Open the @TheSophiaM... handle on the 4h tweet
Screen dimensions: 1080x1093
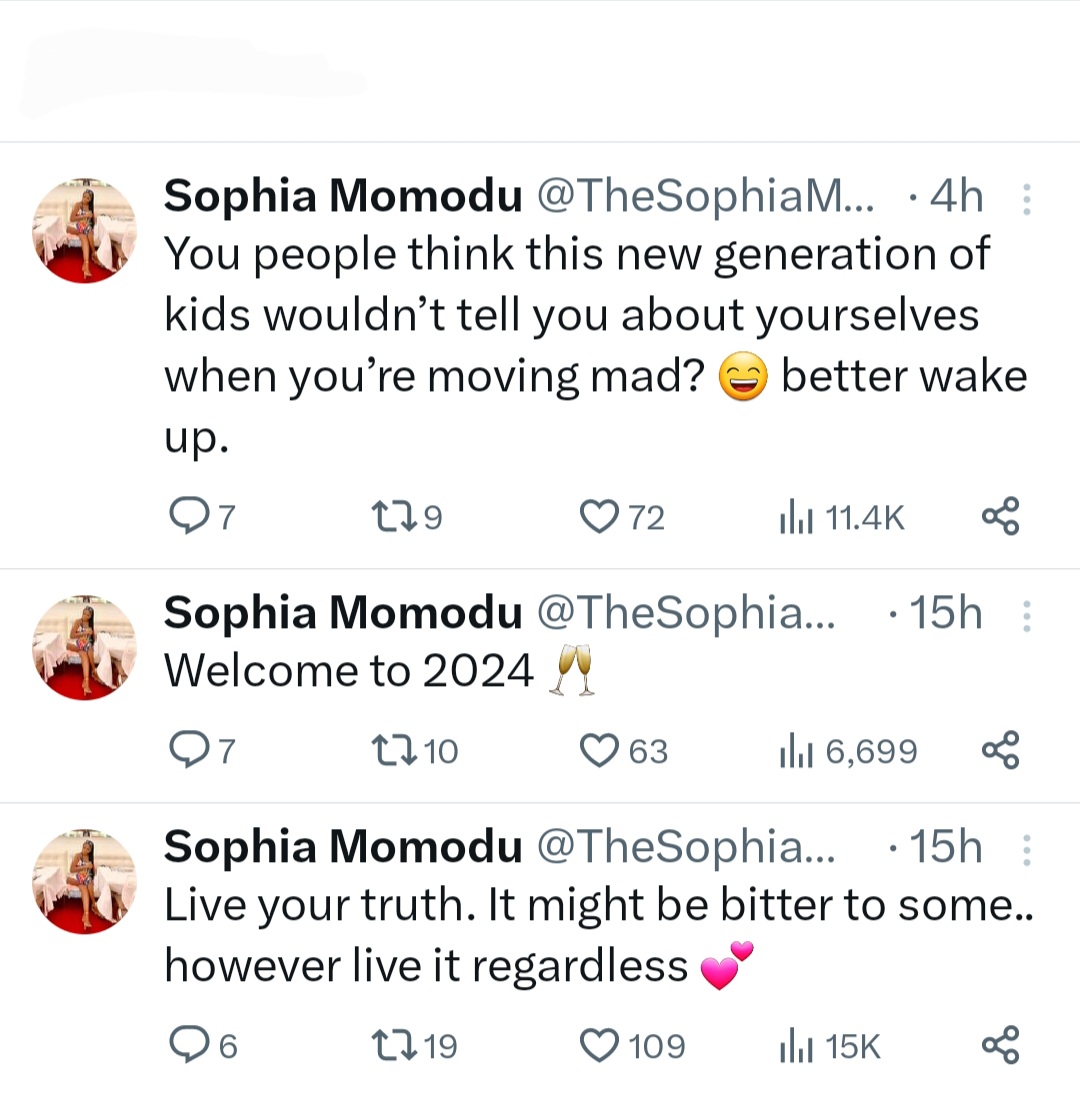[706, 197]
